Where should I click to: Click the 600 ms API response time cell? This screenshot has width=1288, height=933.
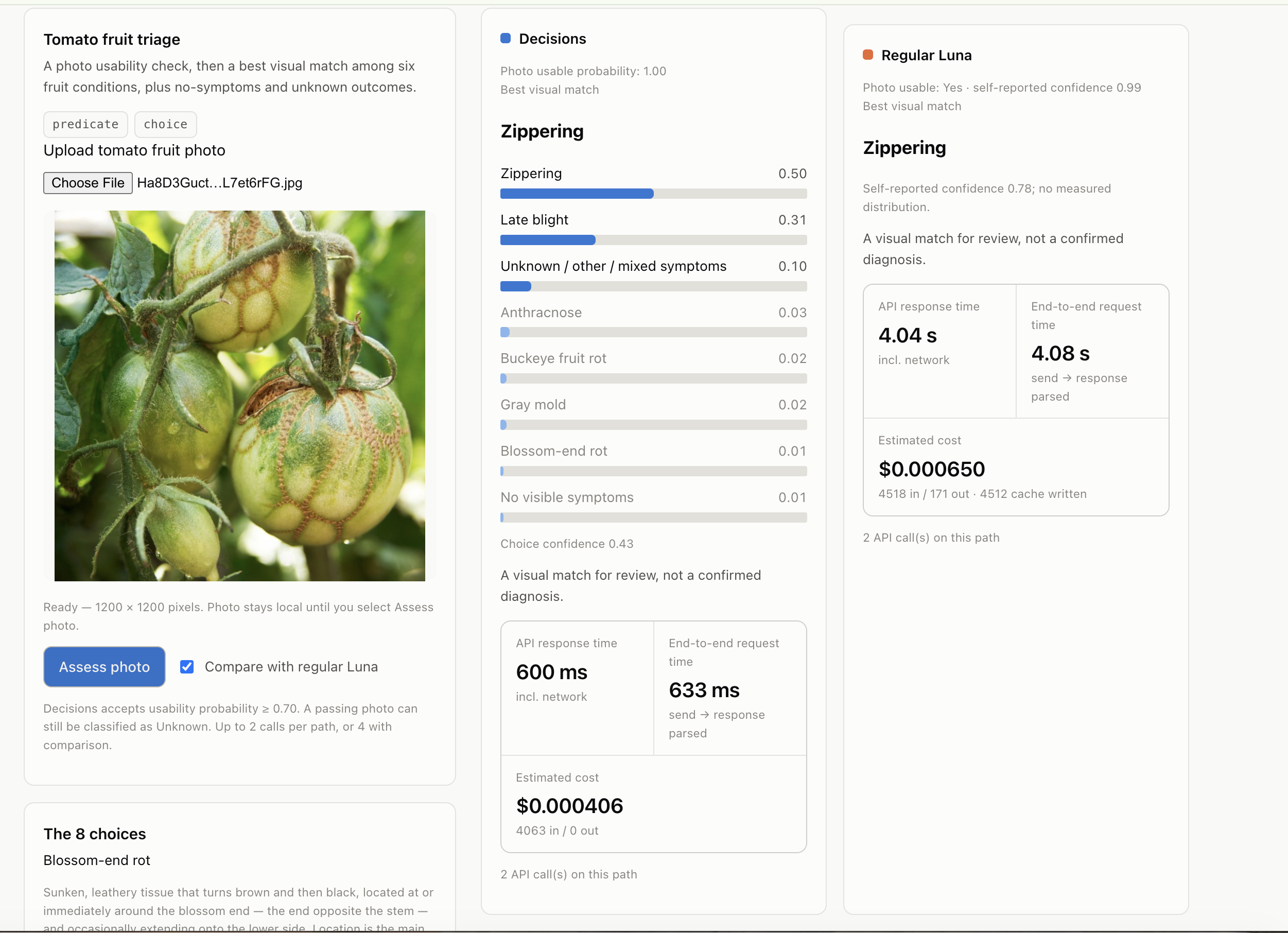578,688
